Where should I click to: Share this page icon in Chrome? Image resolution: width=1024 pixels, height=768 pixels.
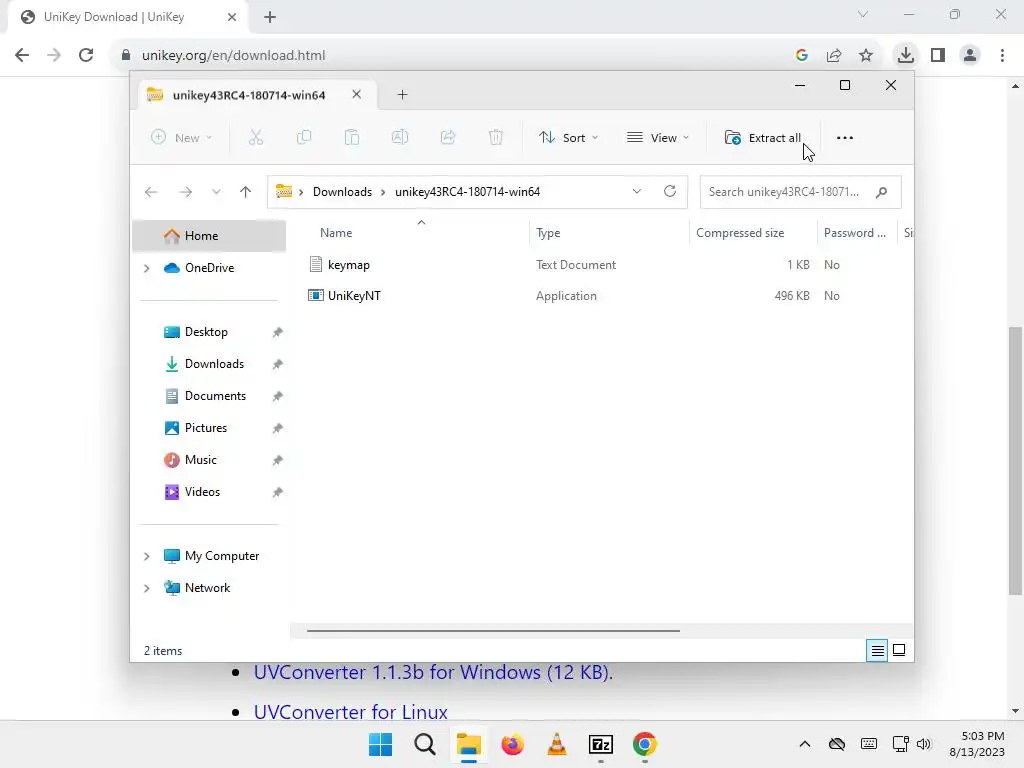tap(834, 55)
